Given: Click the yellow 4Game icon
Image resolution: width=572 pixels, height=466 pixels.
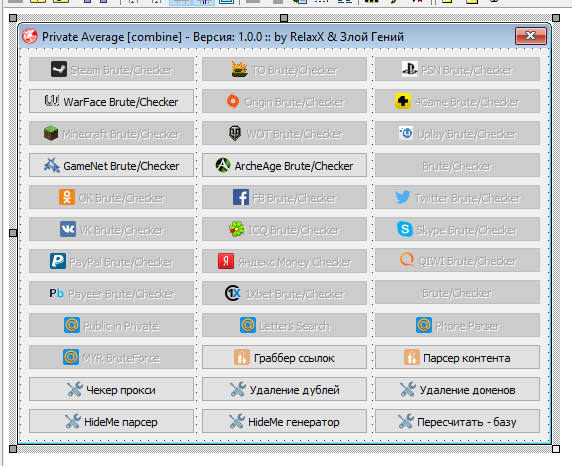Looking at the screenshot, I should pyautogui.click(x=403, y=101).
